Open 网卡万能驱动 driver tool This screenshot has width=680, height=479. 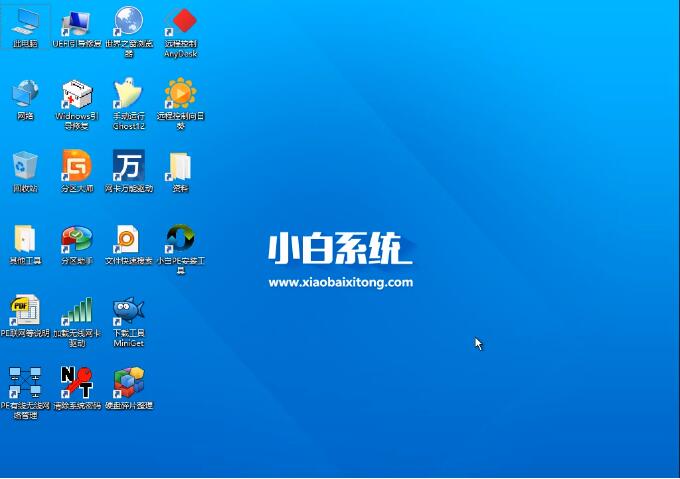[128, 165]
